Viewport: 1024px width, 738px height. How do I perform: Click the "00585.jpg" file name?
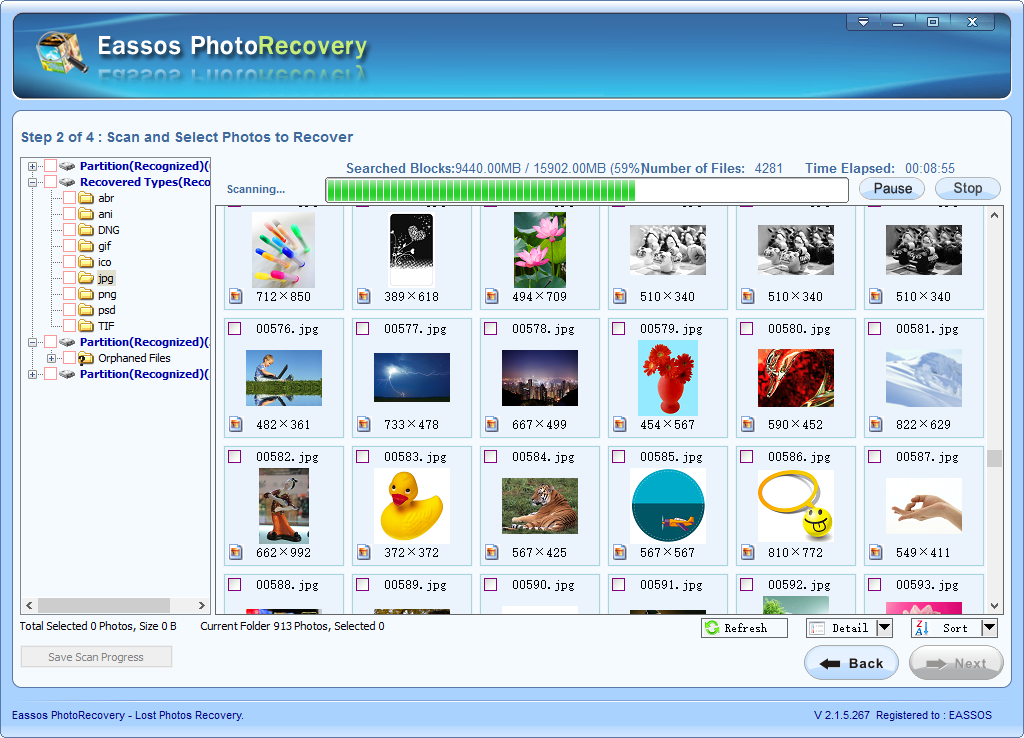pyautogui.click(x=671, y=457)
